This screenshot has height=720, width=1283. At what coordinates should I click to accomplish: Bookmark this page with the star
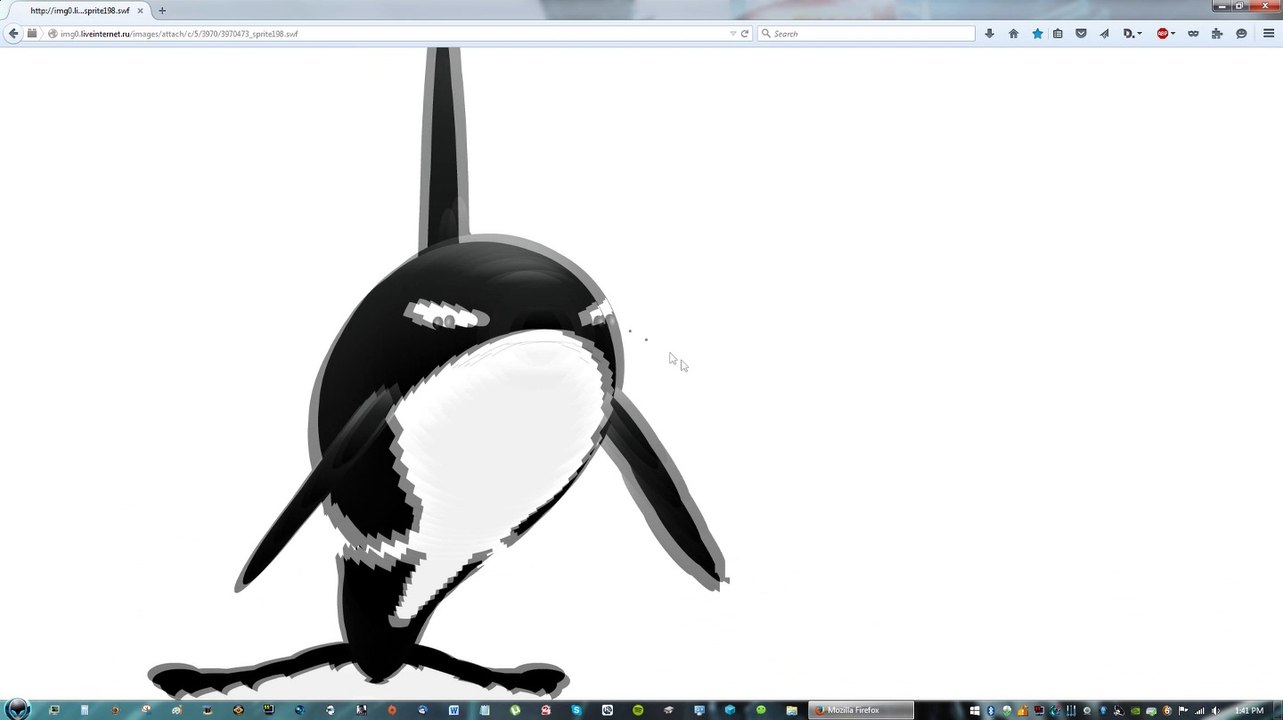(1037, 33)
